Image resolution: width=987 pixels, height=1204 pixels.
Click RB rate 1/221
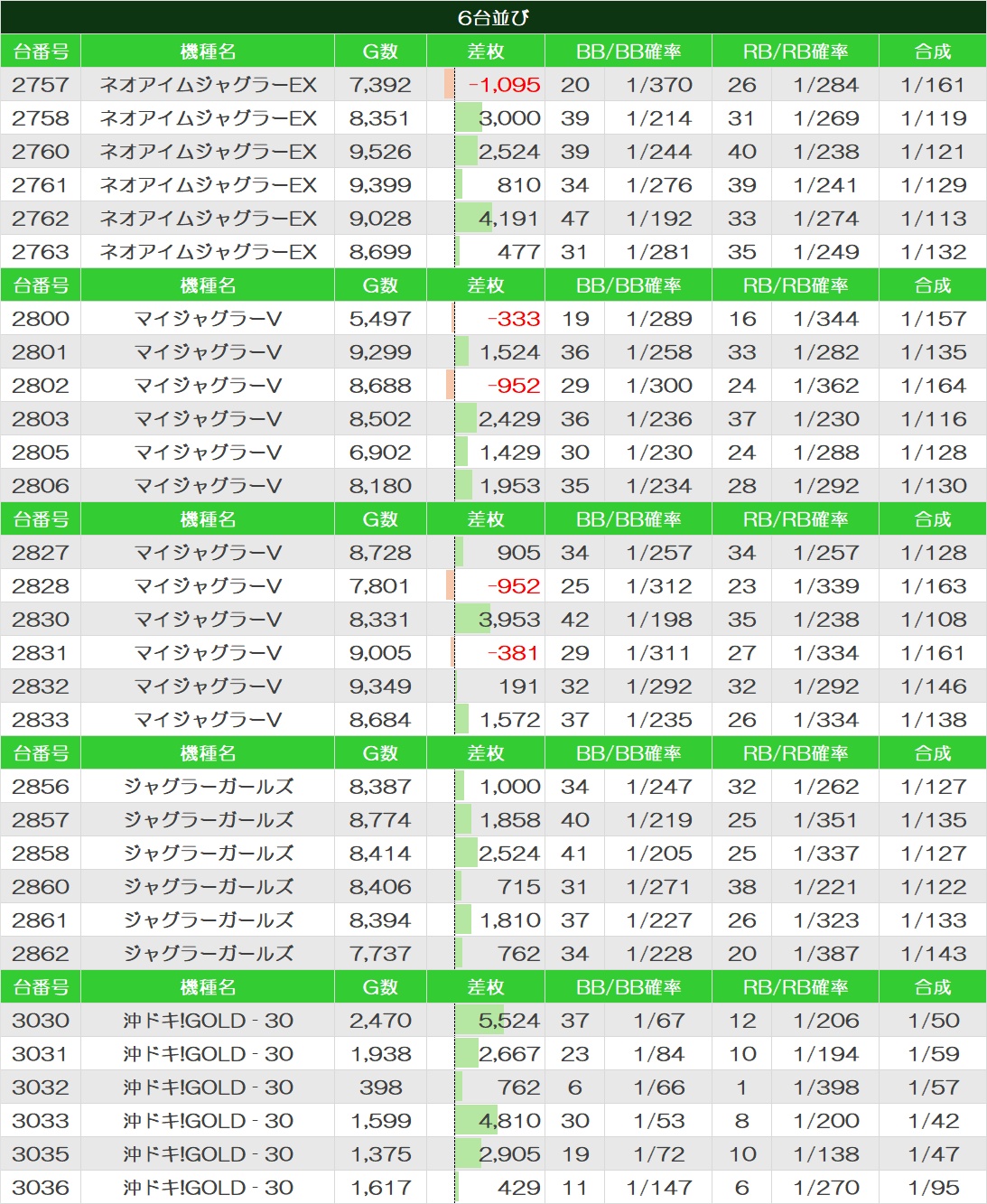click(826, 887)
